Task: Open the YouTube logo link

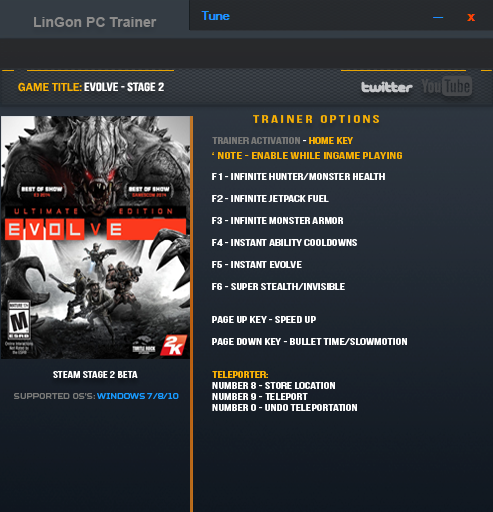Action: tap(447, 86)
